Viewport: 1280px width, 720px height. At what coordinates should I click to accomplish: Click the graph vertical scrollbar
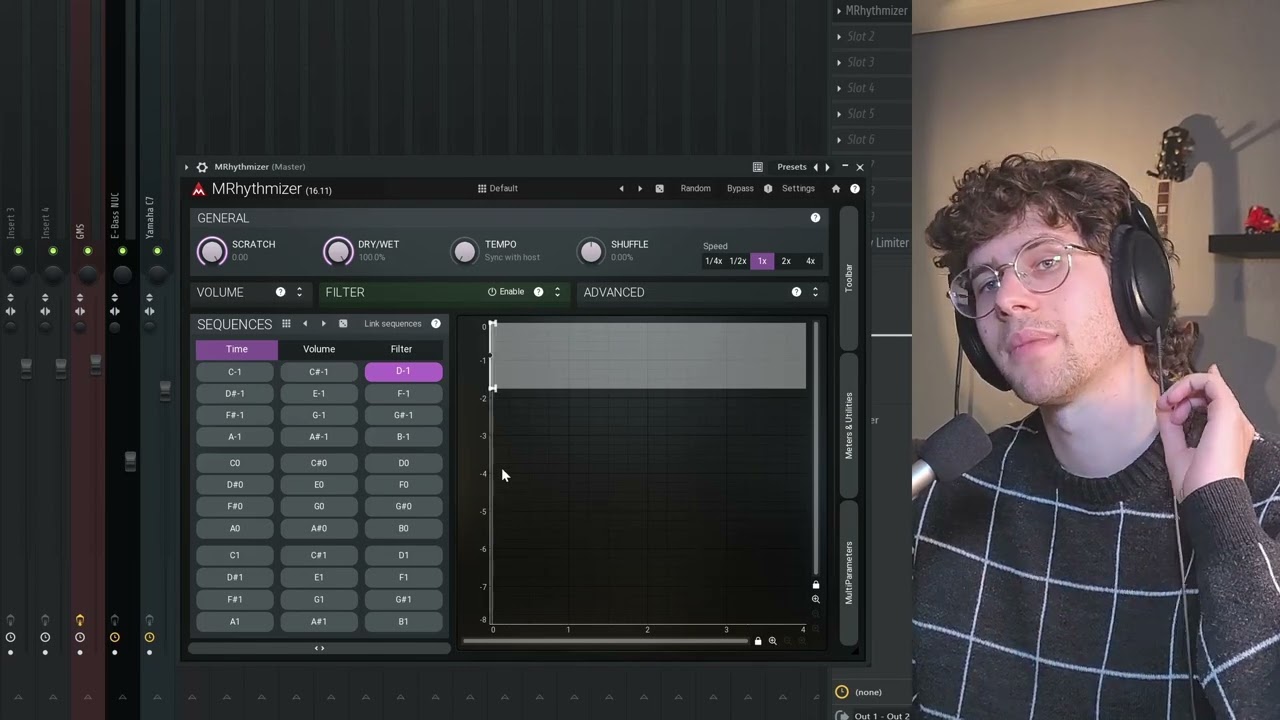pyautogui.click(x=816, y=448)
